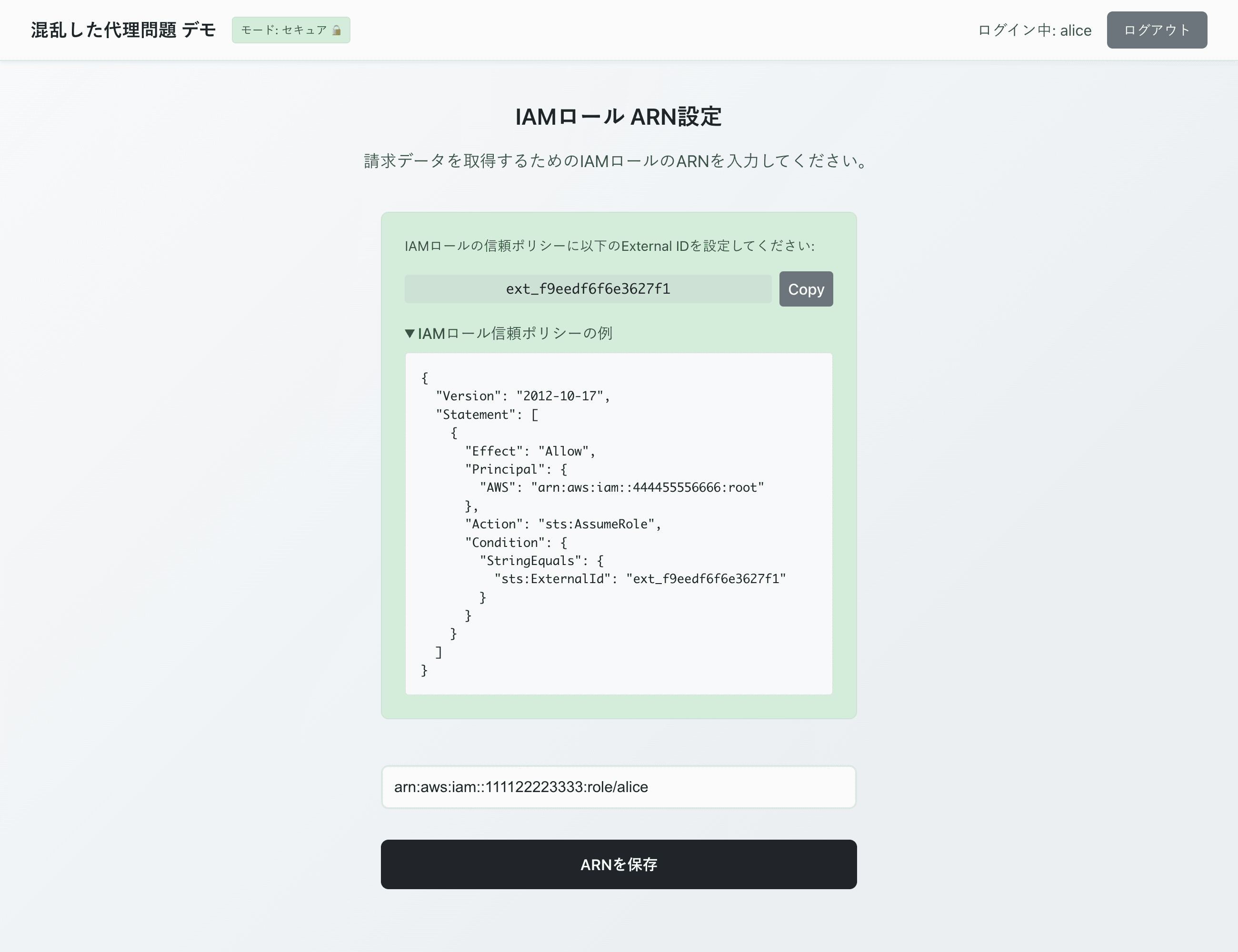Click the "Version" line in policy code

[x=522, y=396]
